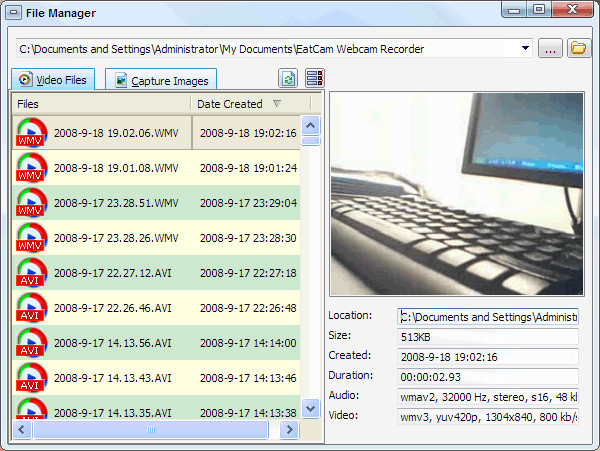
Task: Select file name 2008-9-18 19.01.08.WMV
Action: pyautogui.click(x=116, y=168)
